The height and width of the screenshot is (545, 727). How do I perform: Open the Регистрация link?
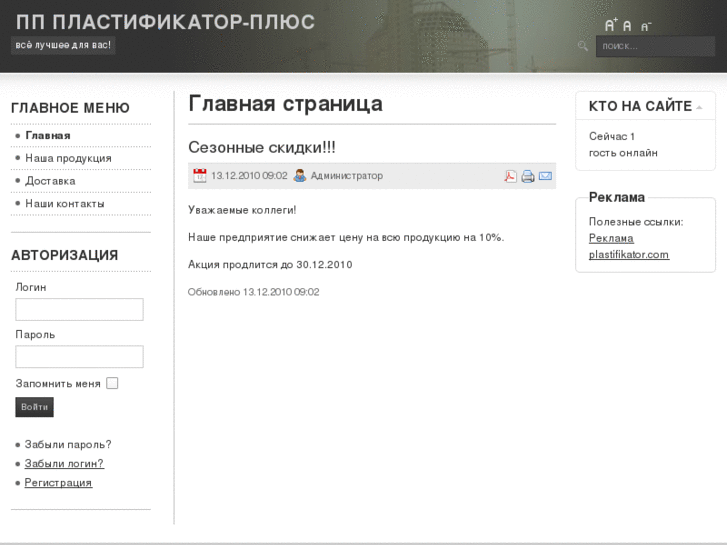pyautogui.click(x=58, y=482)
